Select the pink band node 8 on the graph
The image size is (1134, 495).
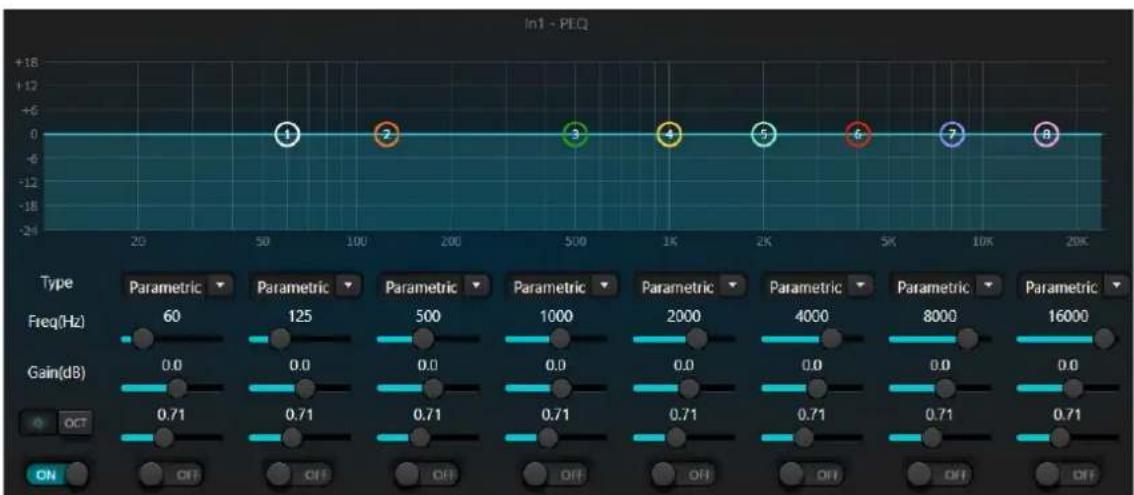pyautogui.click(x=1046, y=134)
